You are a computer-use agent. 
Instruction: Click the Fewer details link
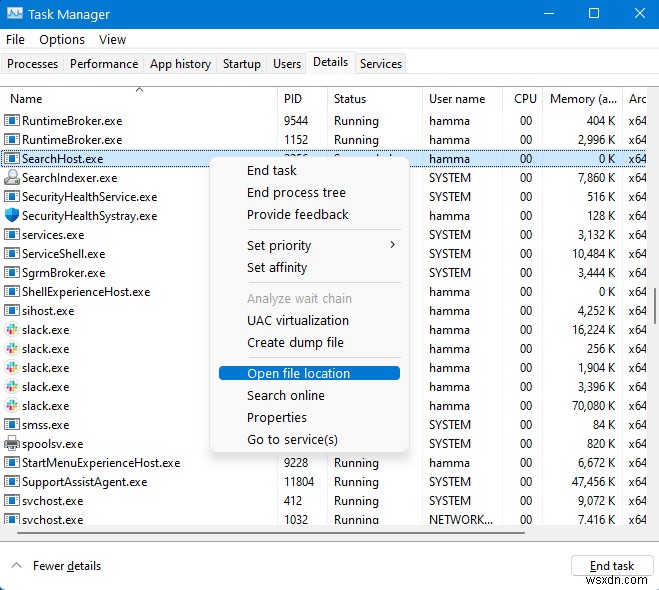click(x=67, y=566)
